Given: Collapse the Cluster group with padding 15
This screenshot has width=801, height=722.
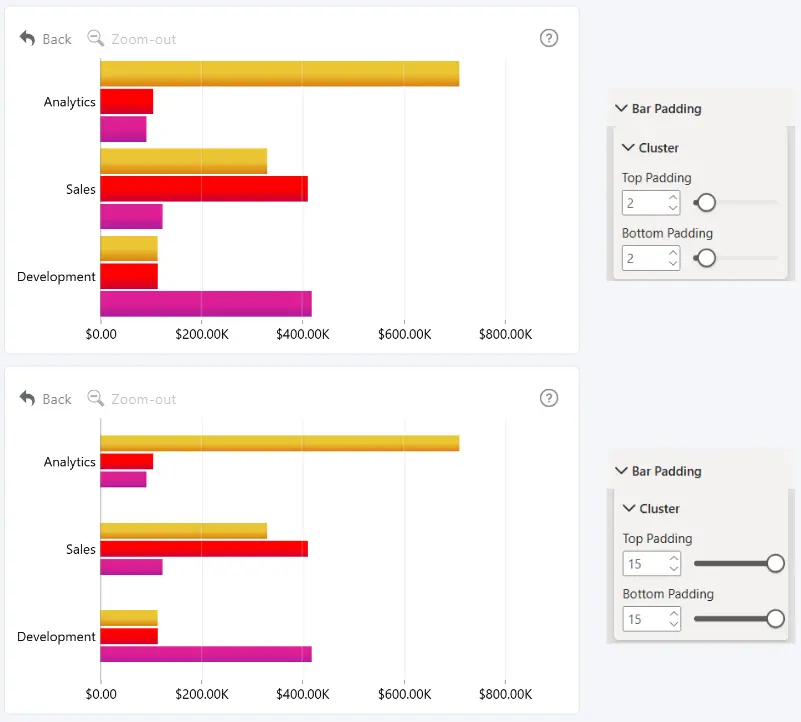Looking at the screenshot, I should pyautogui.click(x=629, y=508).
